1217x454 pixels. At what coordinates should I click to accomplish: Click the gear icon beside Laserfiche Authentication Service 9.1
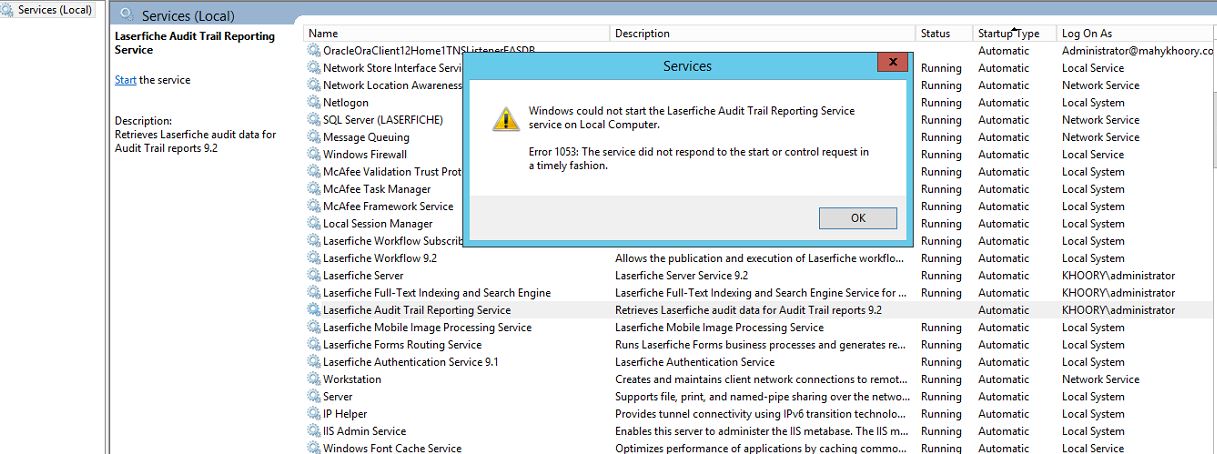click(x=314, y=362)
